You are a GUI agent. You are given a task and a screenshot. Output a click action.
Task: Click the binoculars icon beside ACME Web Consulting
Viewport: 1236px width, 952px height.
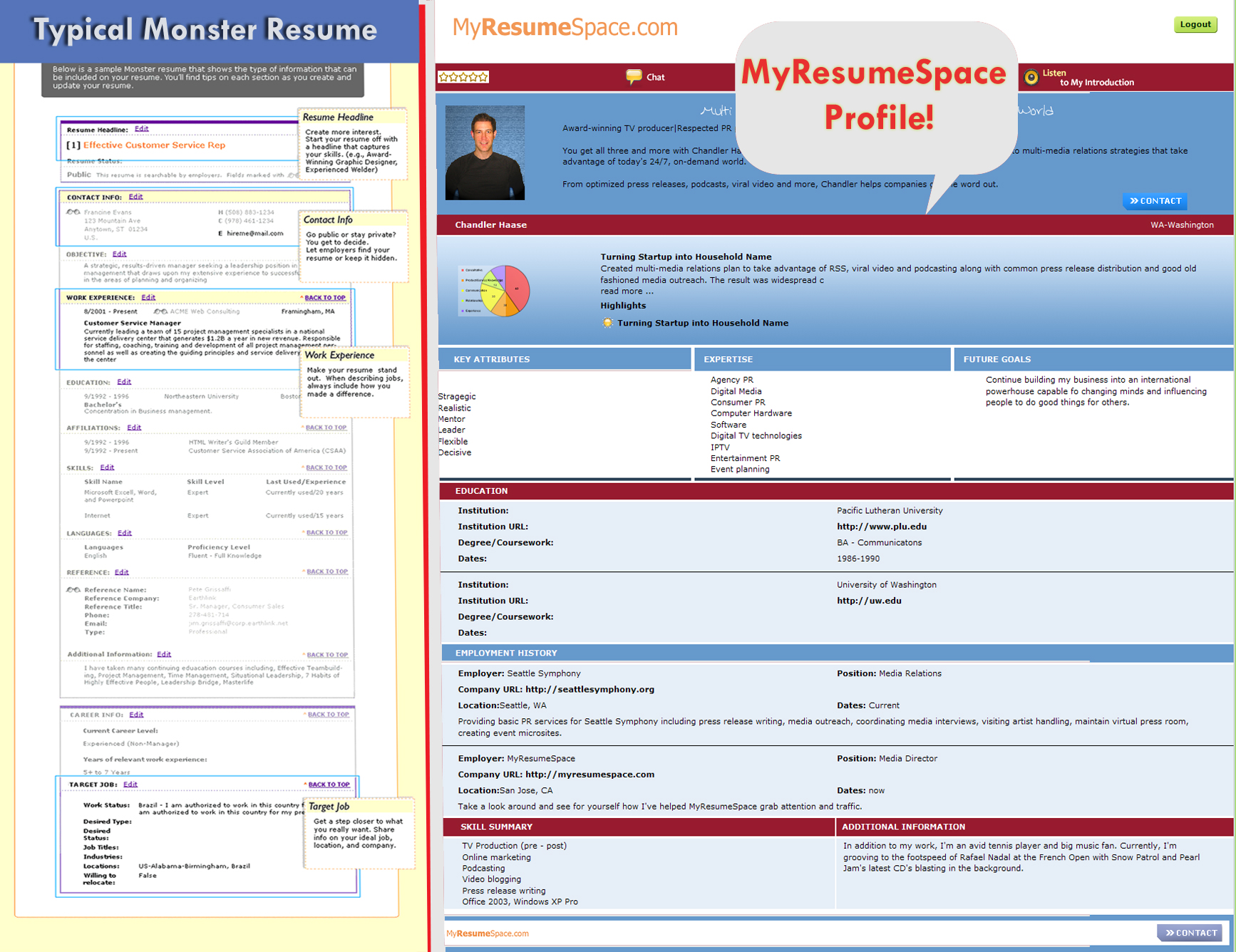pos(160,311)
